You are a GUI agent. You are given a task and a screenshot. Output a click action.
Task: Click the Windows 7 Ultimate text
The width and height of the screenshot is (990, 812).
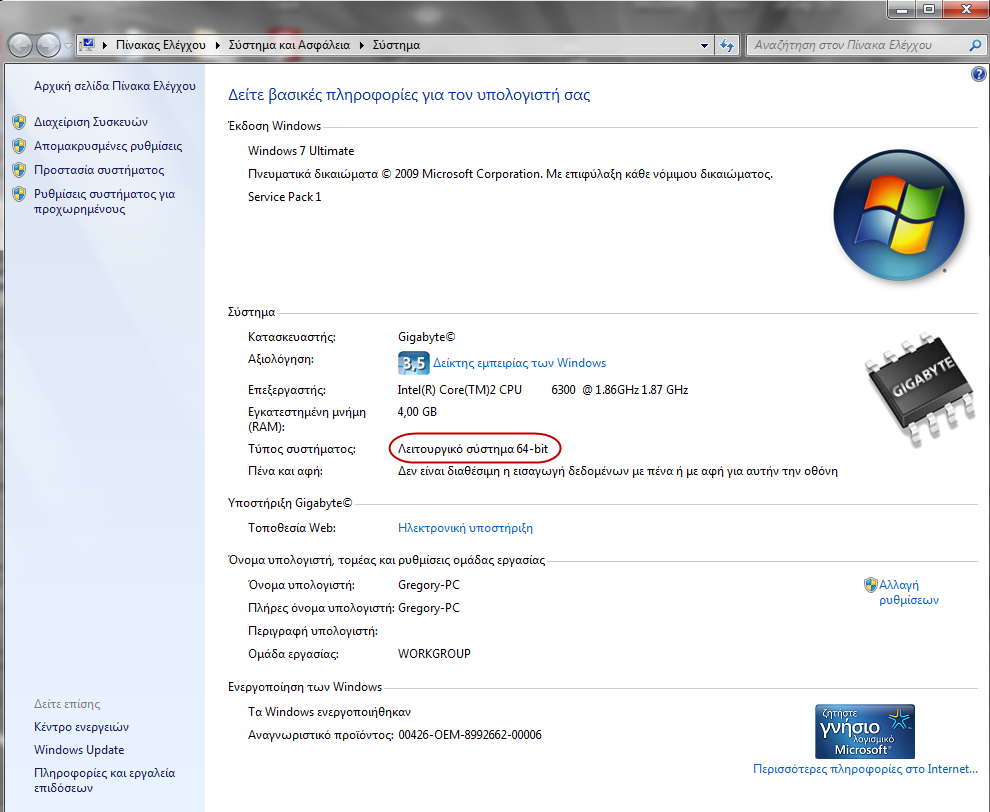click(x=301, y=151)
